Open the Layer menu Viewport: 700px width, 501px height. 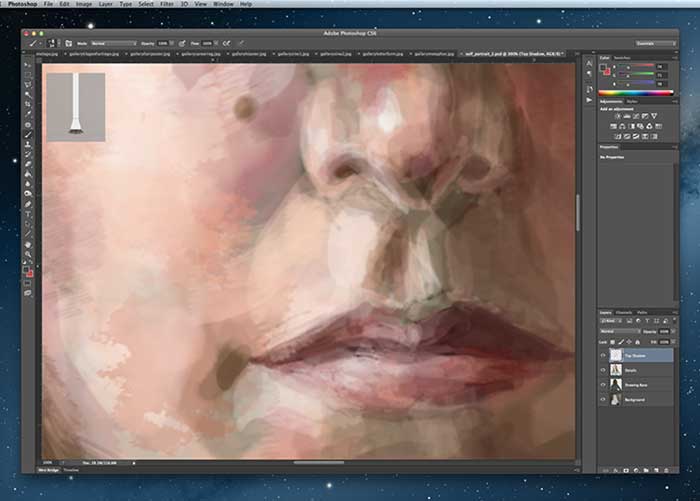[x=105, y=4]
